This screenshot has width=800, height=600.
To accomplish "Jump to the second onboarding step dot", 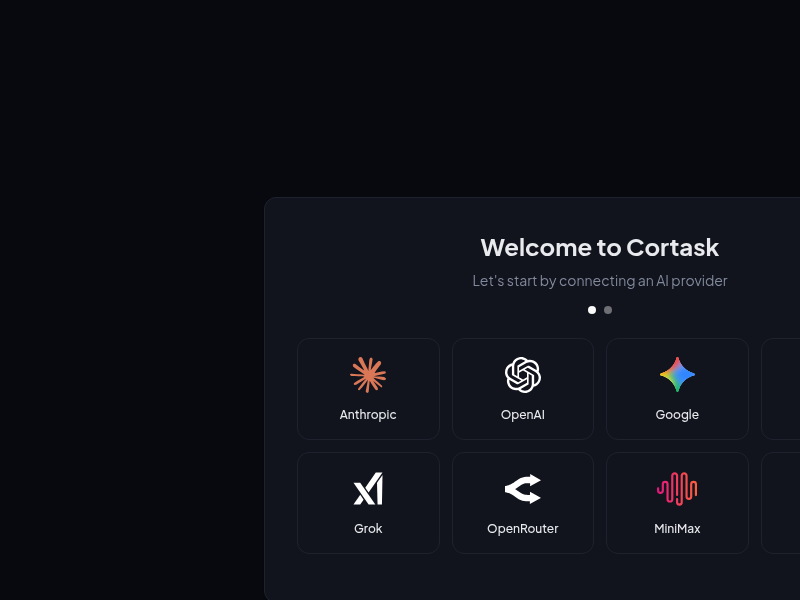I will coord(608,310).
